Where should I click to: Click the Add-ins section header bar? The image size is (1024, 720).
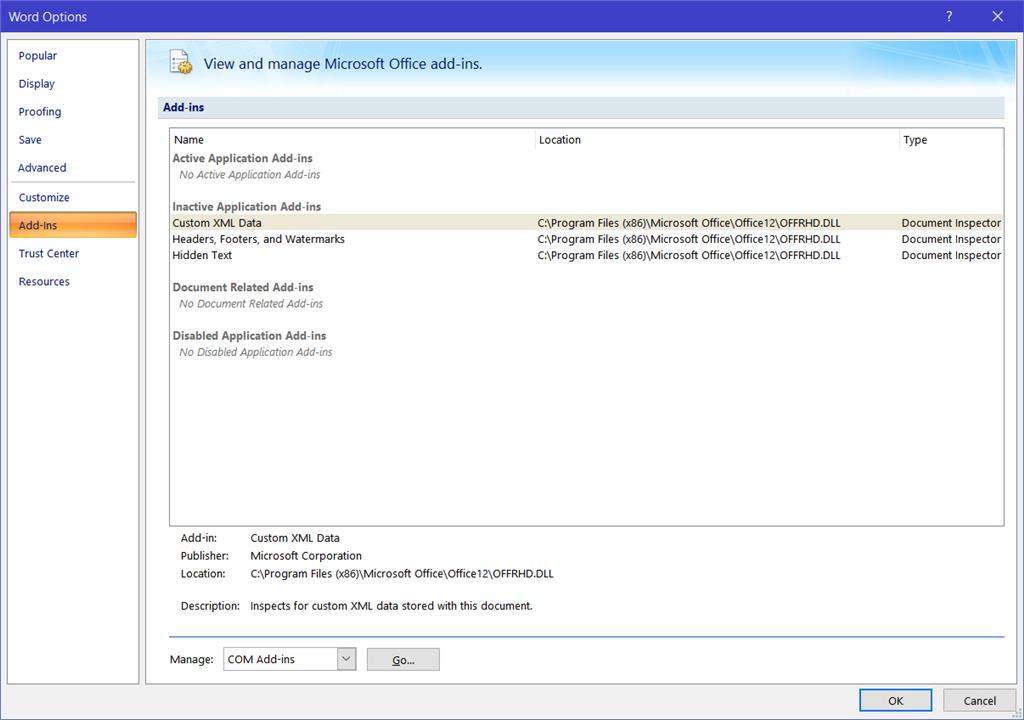point(581,107)
